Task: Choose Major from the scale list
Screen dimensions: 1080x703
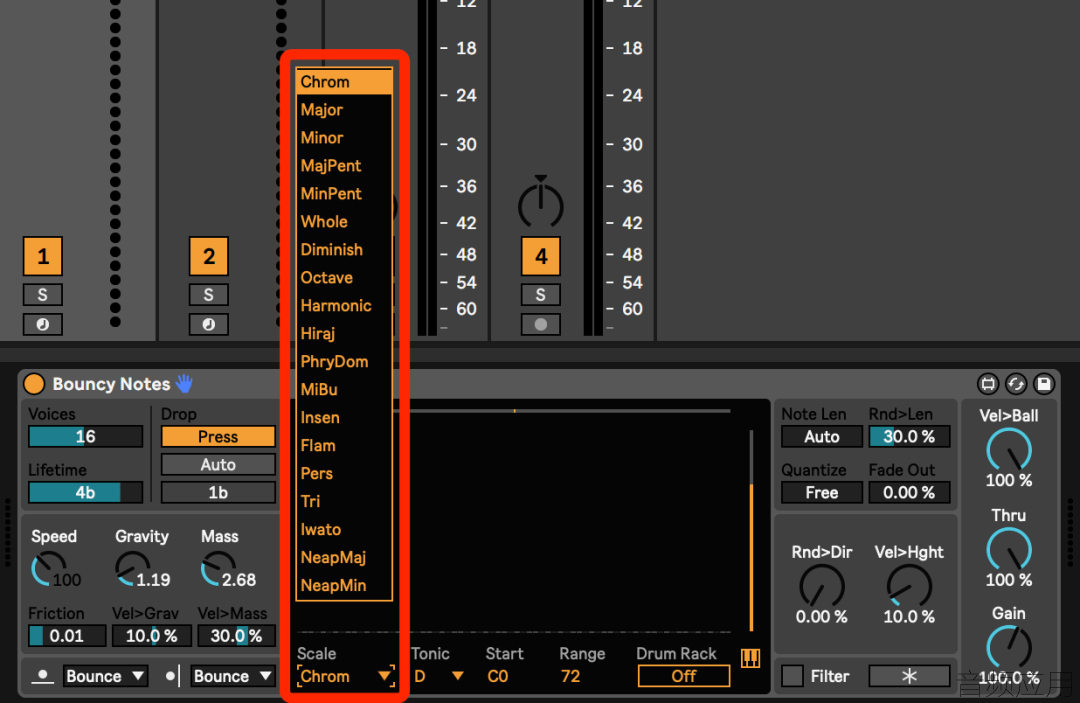Action: click(x=344, y=110)
